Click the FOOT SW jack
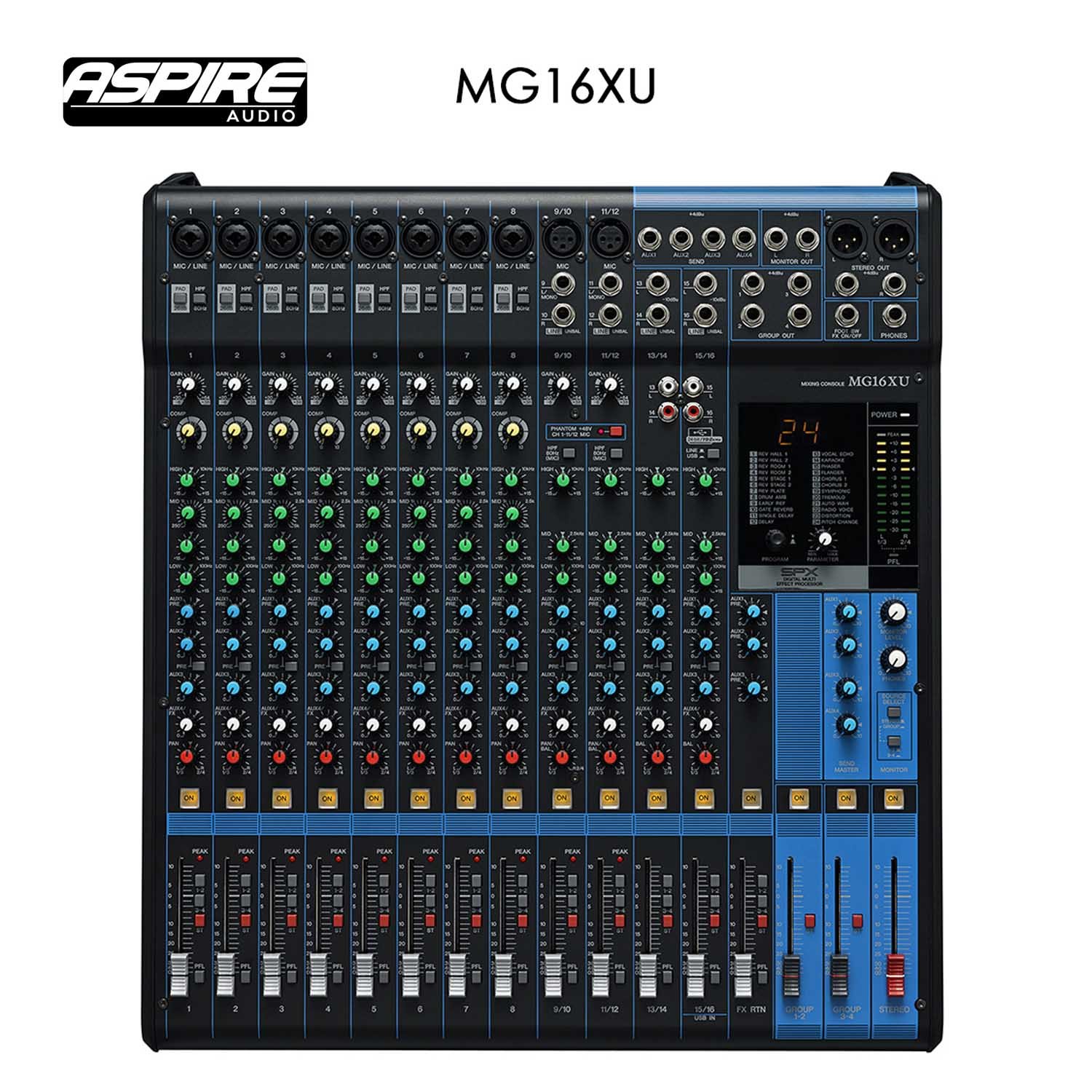The width and height of the screenshot is (1092, 1092). (x=847, y=315)
